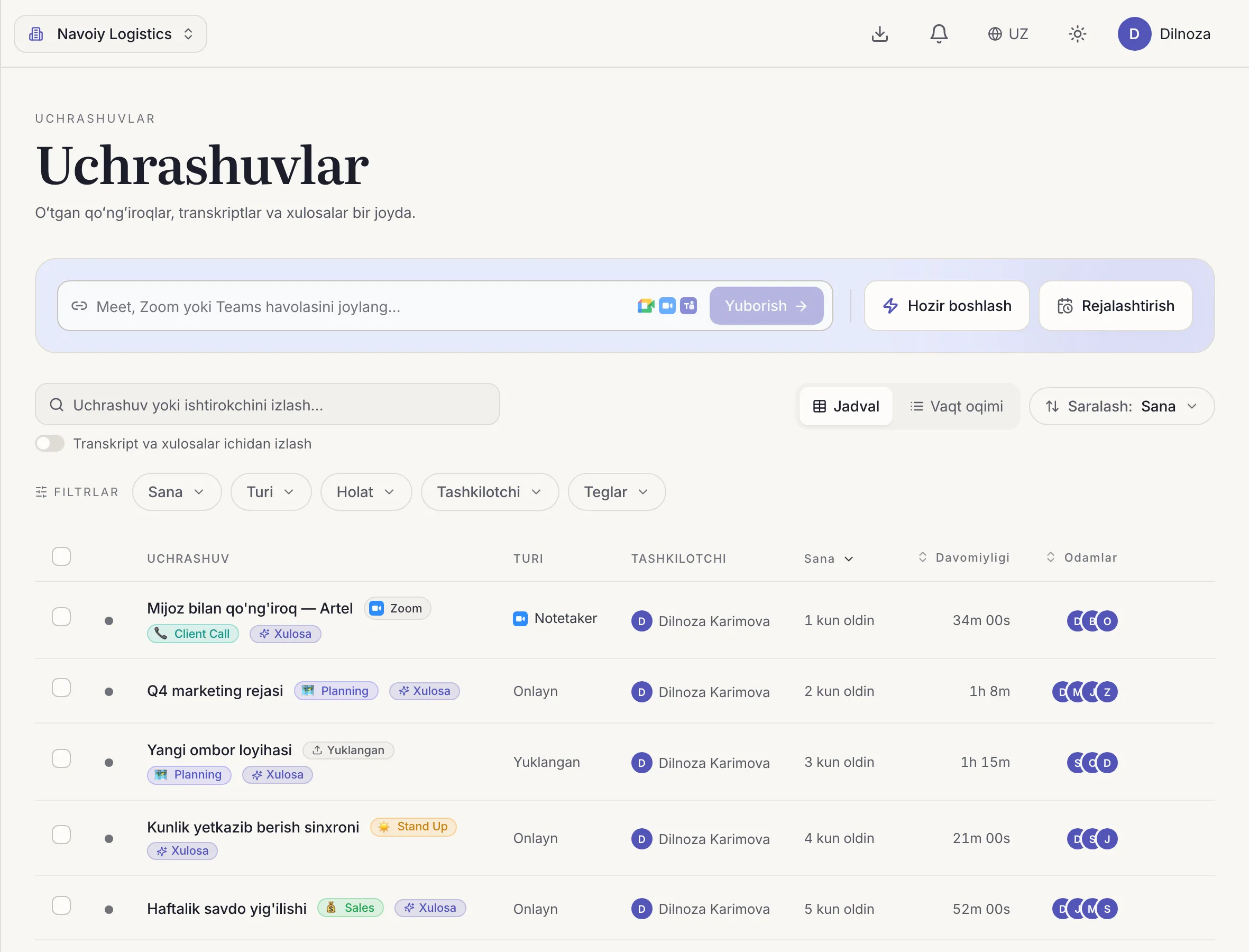Click Hozir boshlash button
The image size is (1249, 952).
coord(947,306)
